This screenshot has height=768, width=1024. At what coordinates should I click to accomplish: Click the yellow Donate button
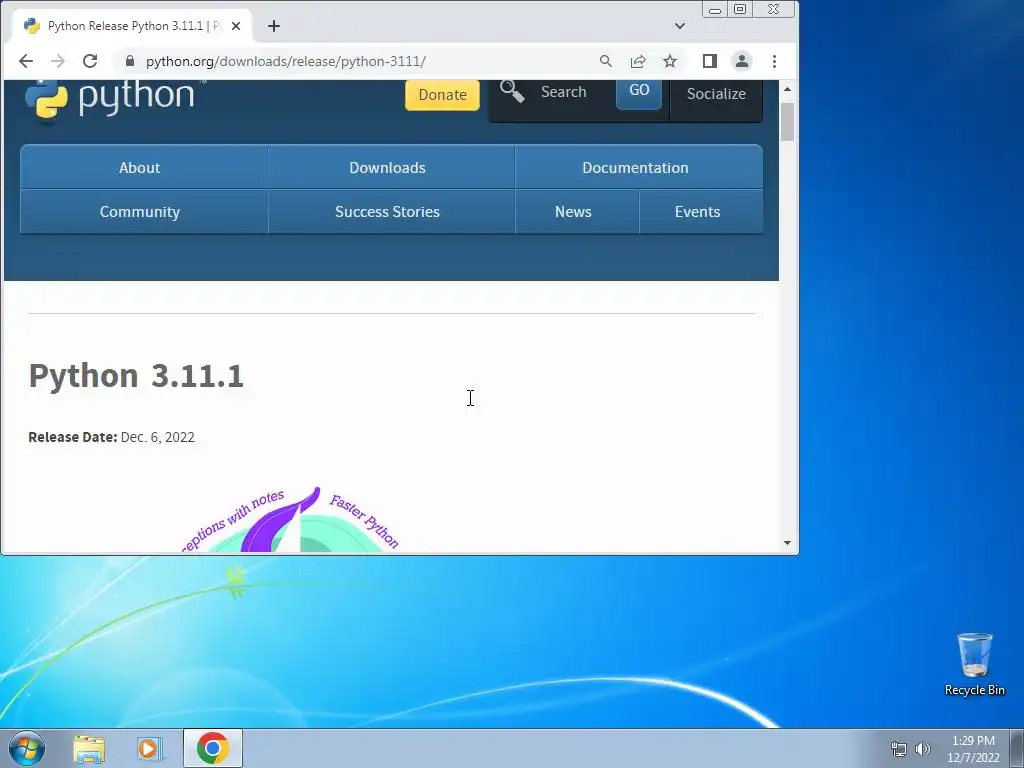pyautogui.click(x=442, y=95)
